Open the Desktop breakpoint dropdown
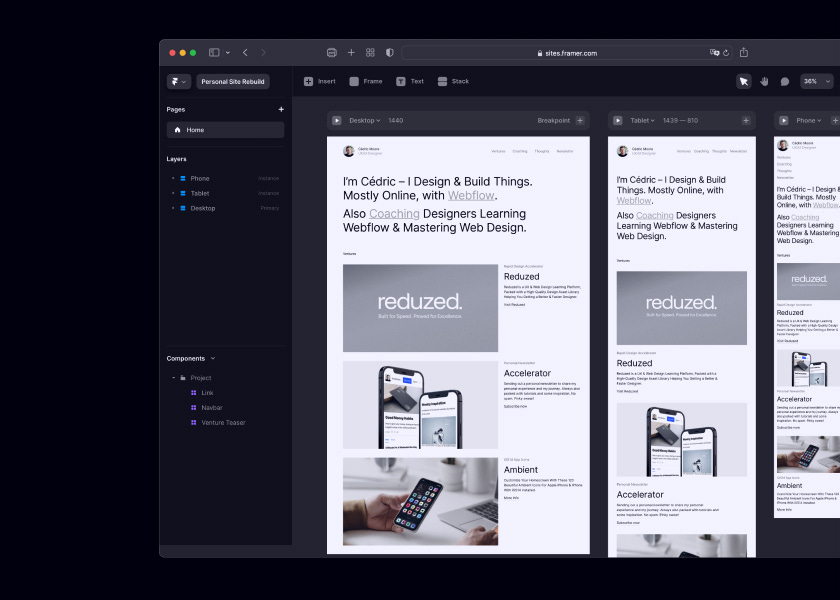The width and height of the screenshot is (840, 600). click(x=365, y=121)
